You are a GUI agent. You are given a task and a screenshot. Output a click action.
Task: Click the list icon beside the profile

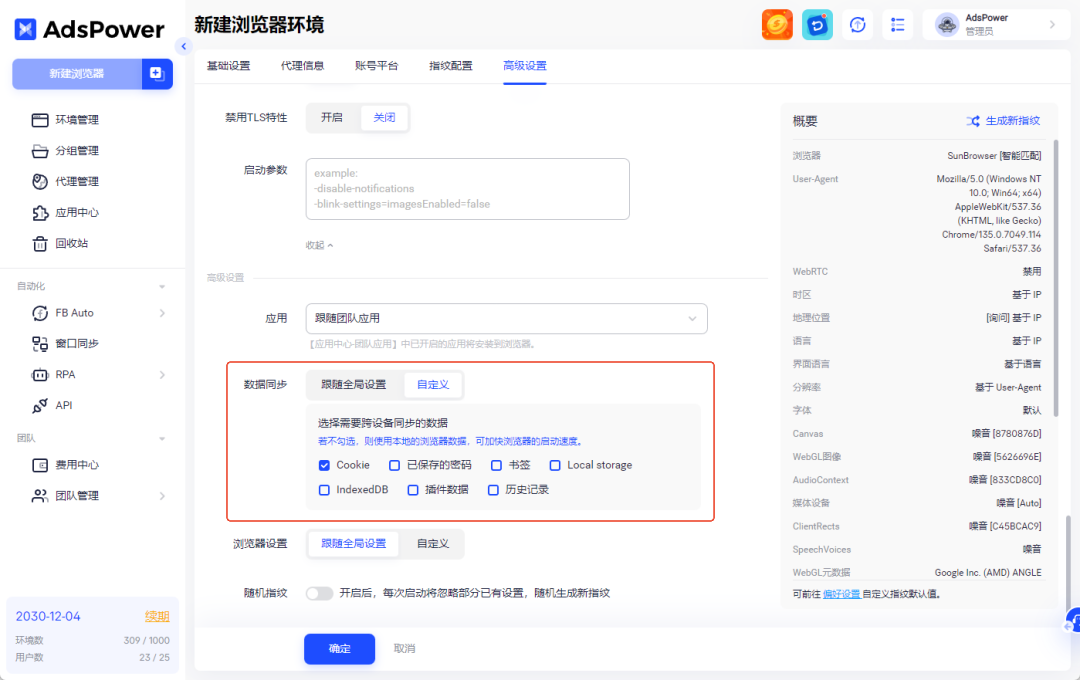click(897, 24)
